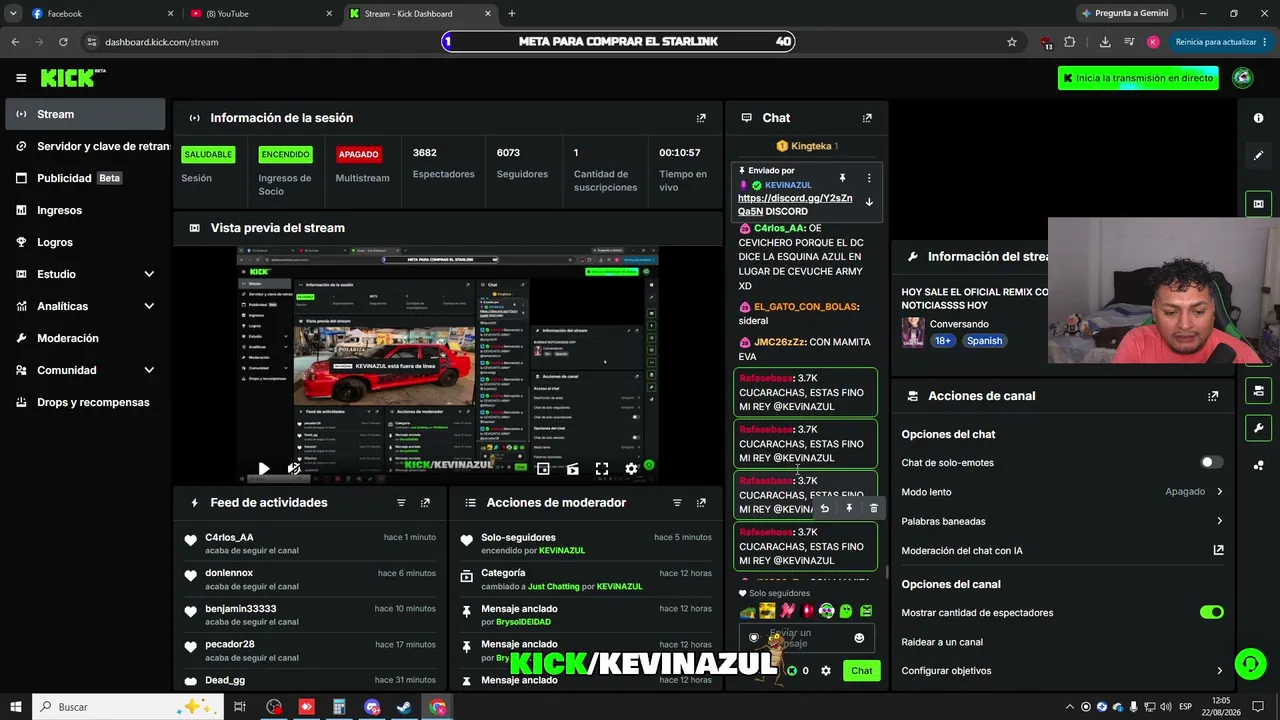The height and width of the screenshot is (720, 1280).
Task: Filter the Feed de actividades list
Action: 401,503
